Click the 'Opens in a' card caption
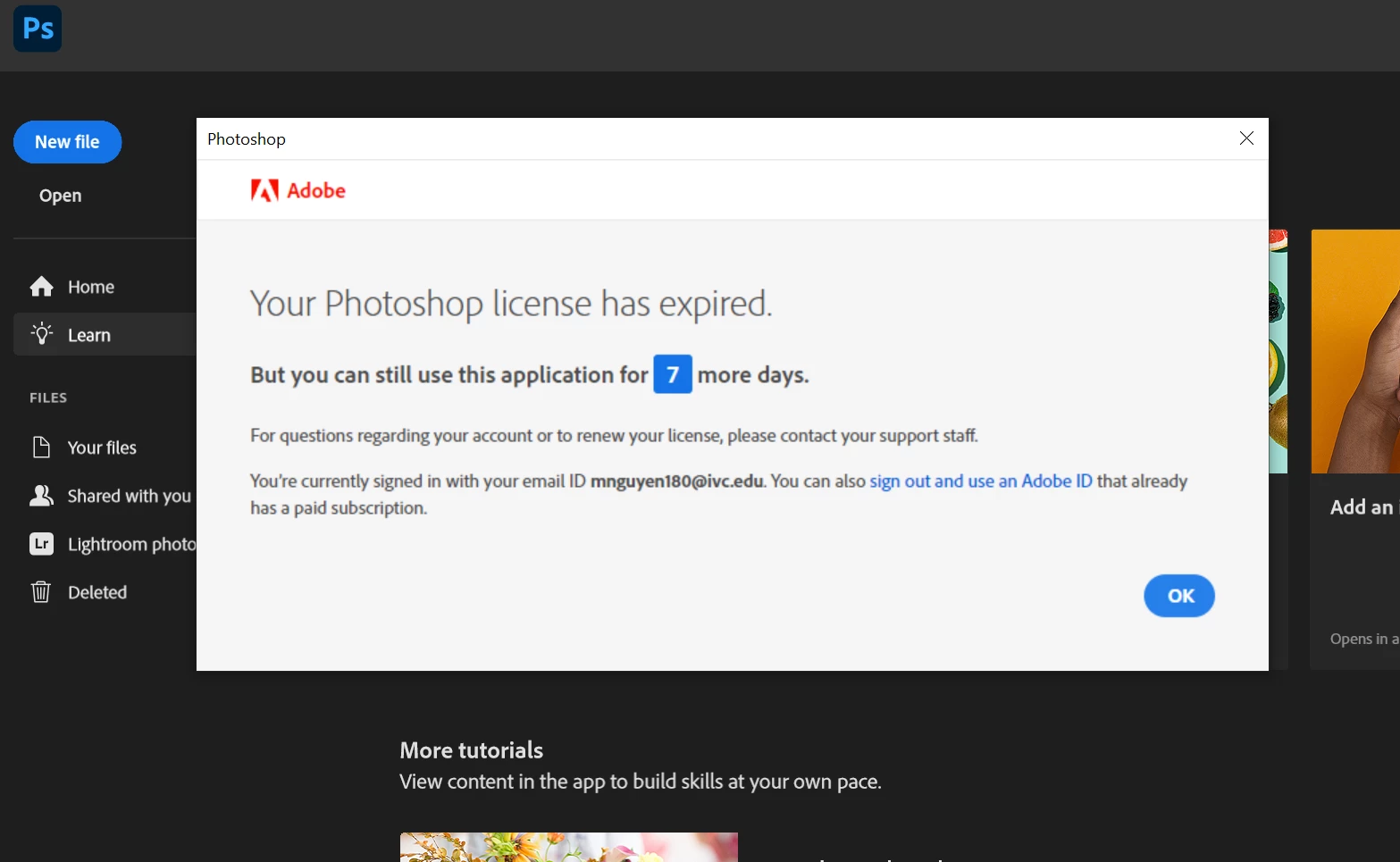The height and width of the screenshot is (862, 1400). click(1364, 639)
